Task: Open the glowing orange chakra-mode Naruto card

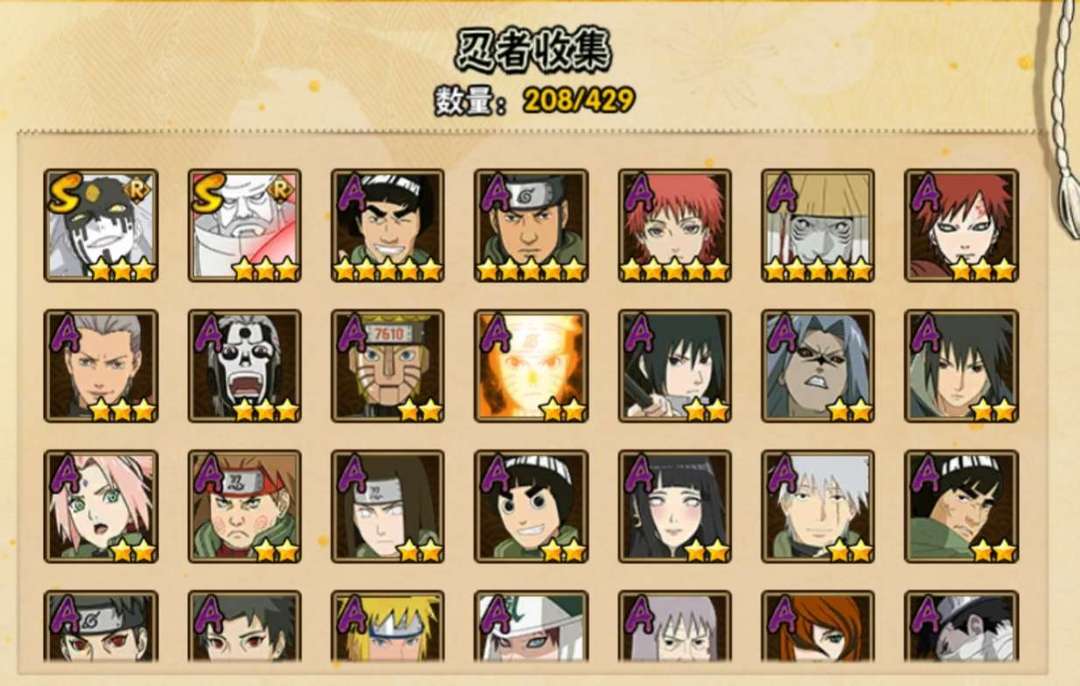Action: pos(531,366)
